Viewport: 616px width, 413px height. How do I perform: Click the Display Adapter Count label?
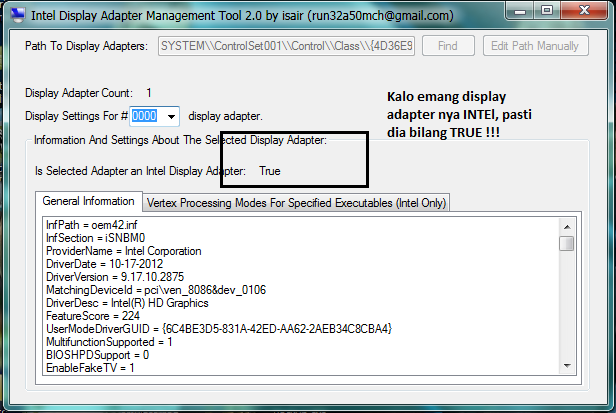[79, 93]
